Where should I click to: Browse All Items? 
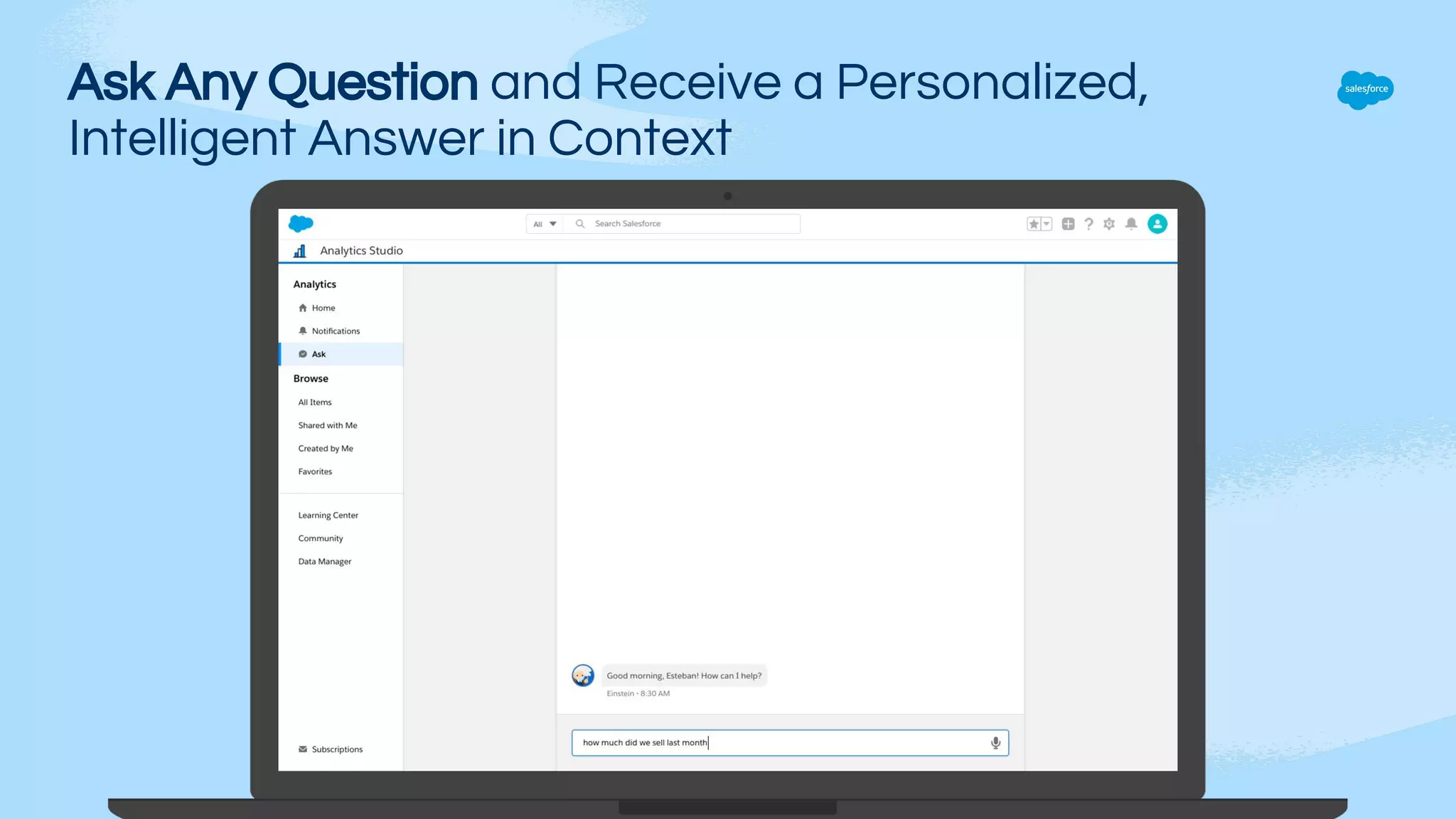(x=315, y=402)
